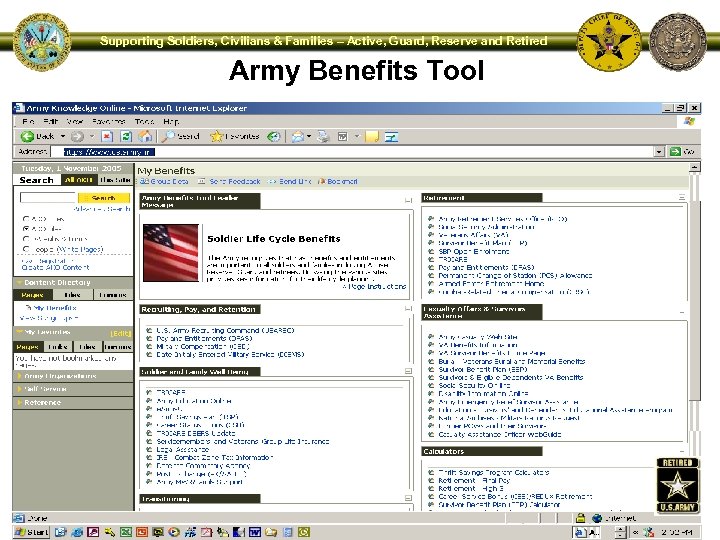Screen dimensions: 720x540
Task: Launch PowerPoint from the taskbar quick launch
Action: click(x=141, y=532)
